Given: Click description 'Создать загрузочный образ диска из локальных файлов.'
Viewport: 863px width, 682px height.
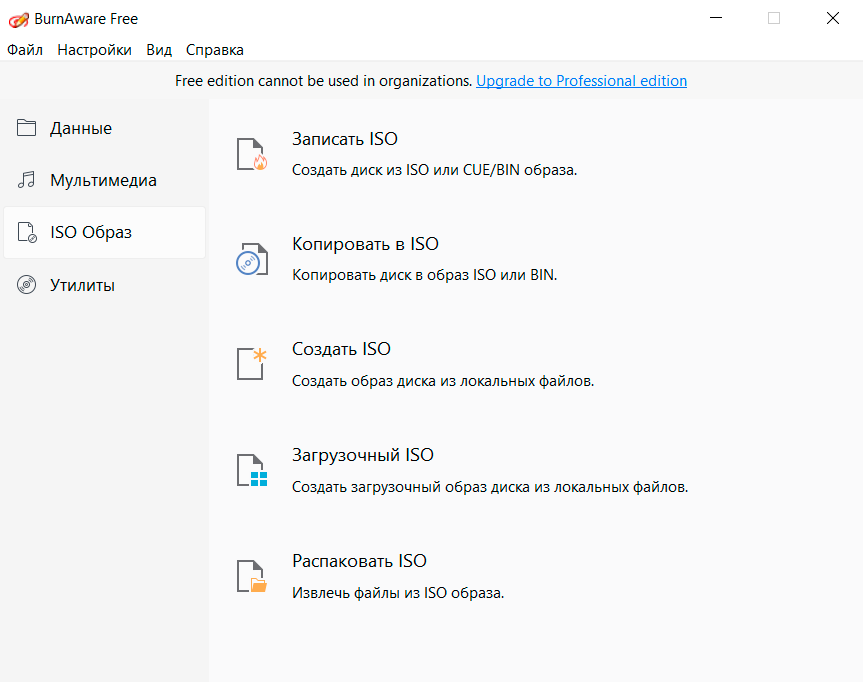Looking at the screenshot, I should (490, 487).
